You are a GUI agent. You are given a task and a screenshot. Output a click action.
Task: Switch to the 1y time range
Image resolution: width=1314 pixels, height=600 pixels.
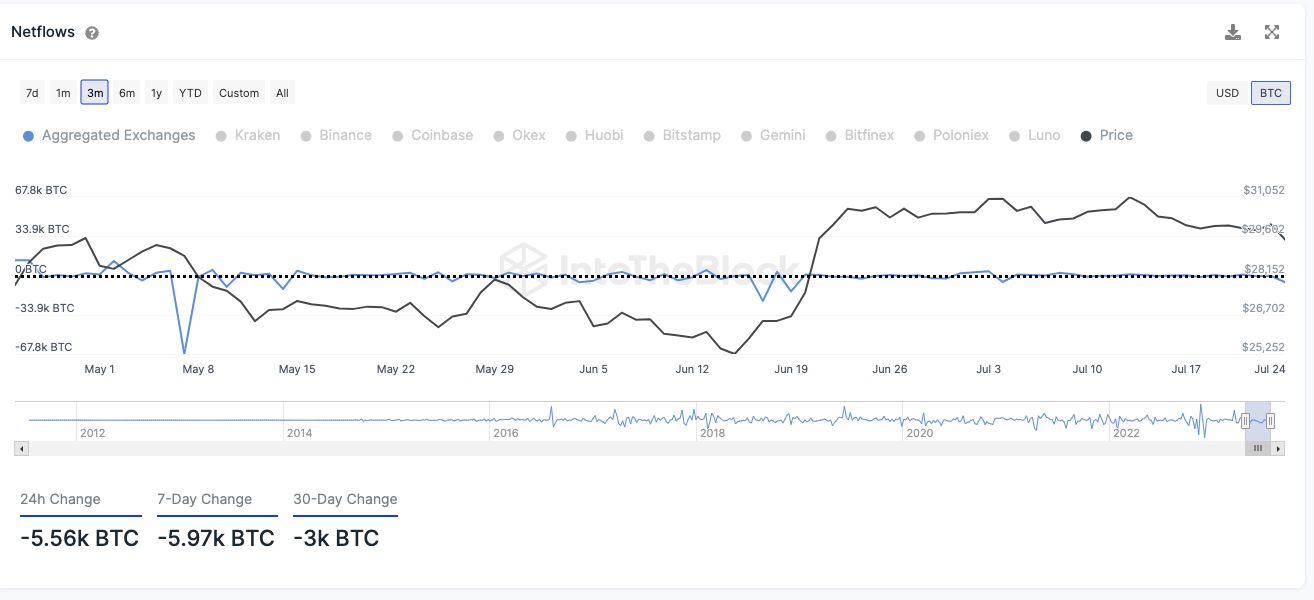(x=156, y=93)
